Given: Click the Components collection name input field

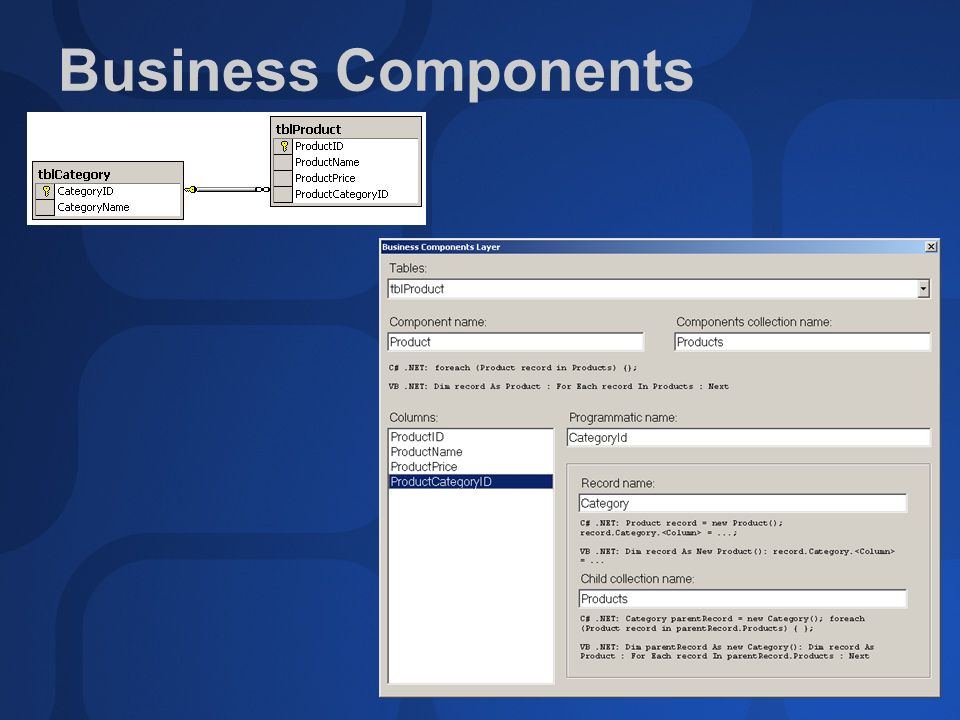Looking at the screenshot, I should coord(802,342).
